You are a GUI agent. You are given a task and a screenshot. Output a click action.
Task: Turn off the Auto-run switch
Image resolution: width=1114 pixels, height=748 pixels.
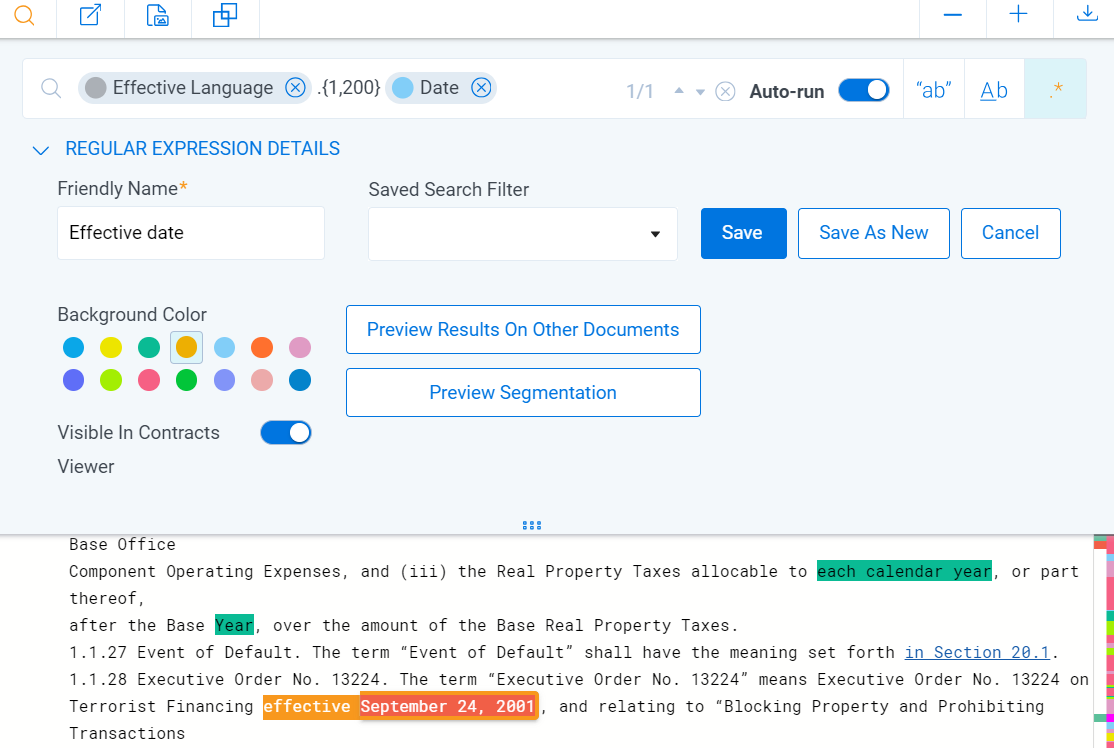pos(864,90)
